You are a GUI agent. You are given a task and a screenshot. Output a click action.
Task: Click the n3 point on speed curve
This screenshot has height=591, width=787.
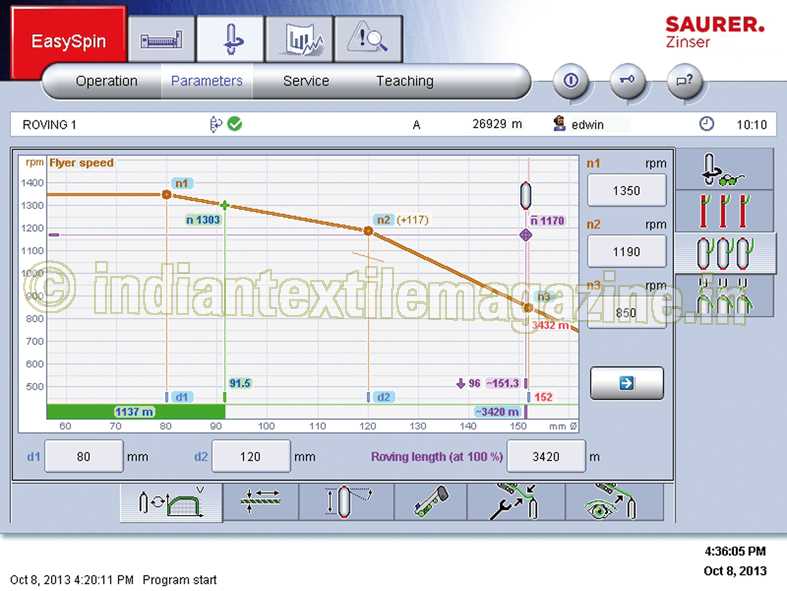528,308
